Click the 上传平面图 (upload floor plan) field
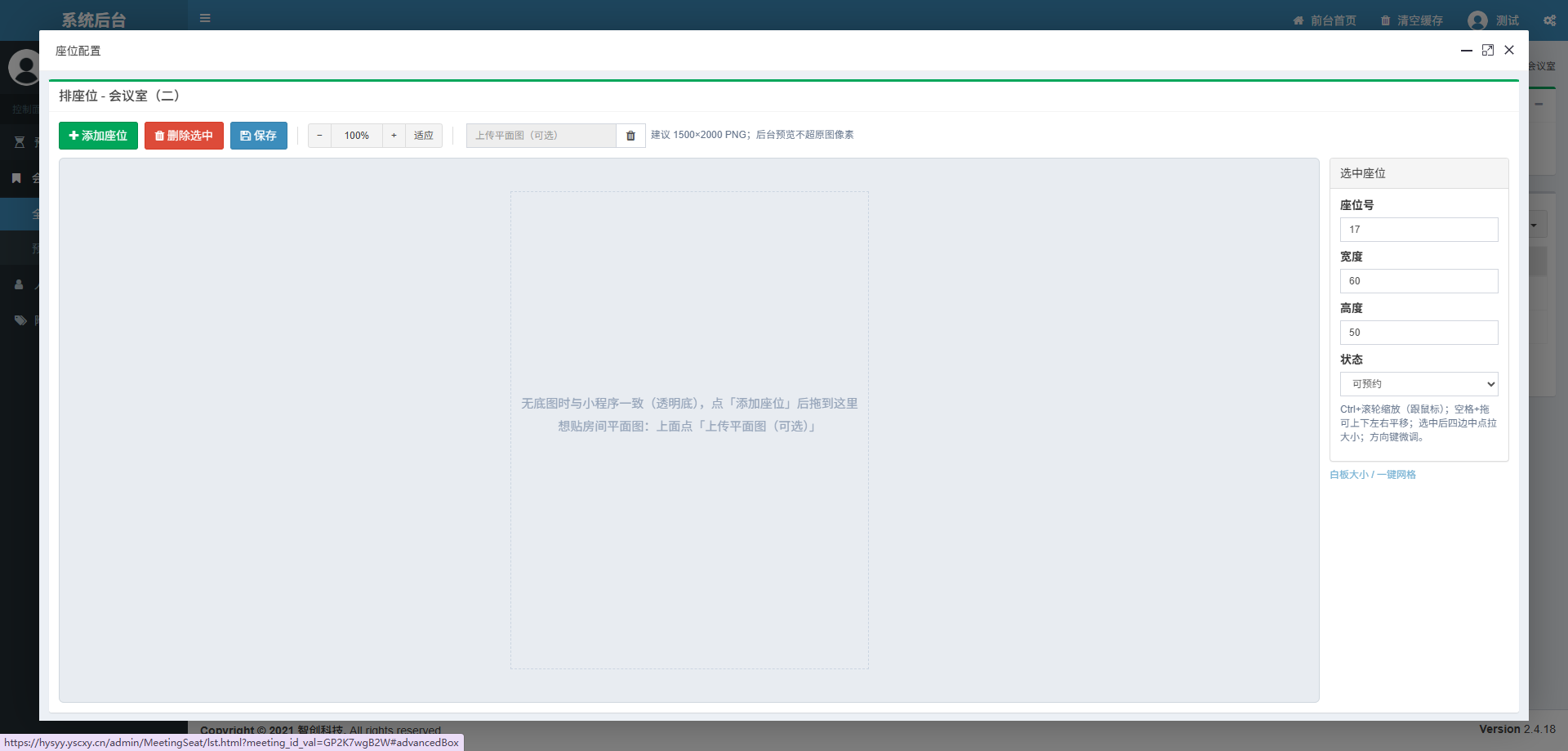The width and height of the screenshot is (1568, 751). 541,136
